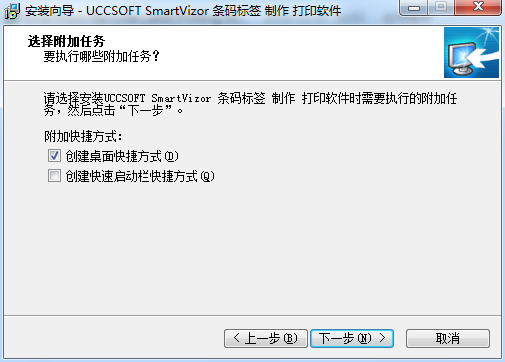Cancel the installation with 取消

448,338
